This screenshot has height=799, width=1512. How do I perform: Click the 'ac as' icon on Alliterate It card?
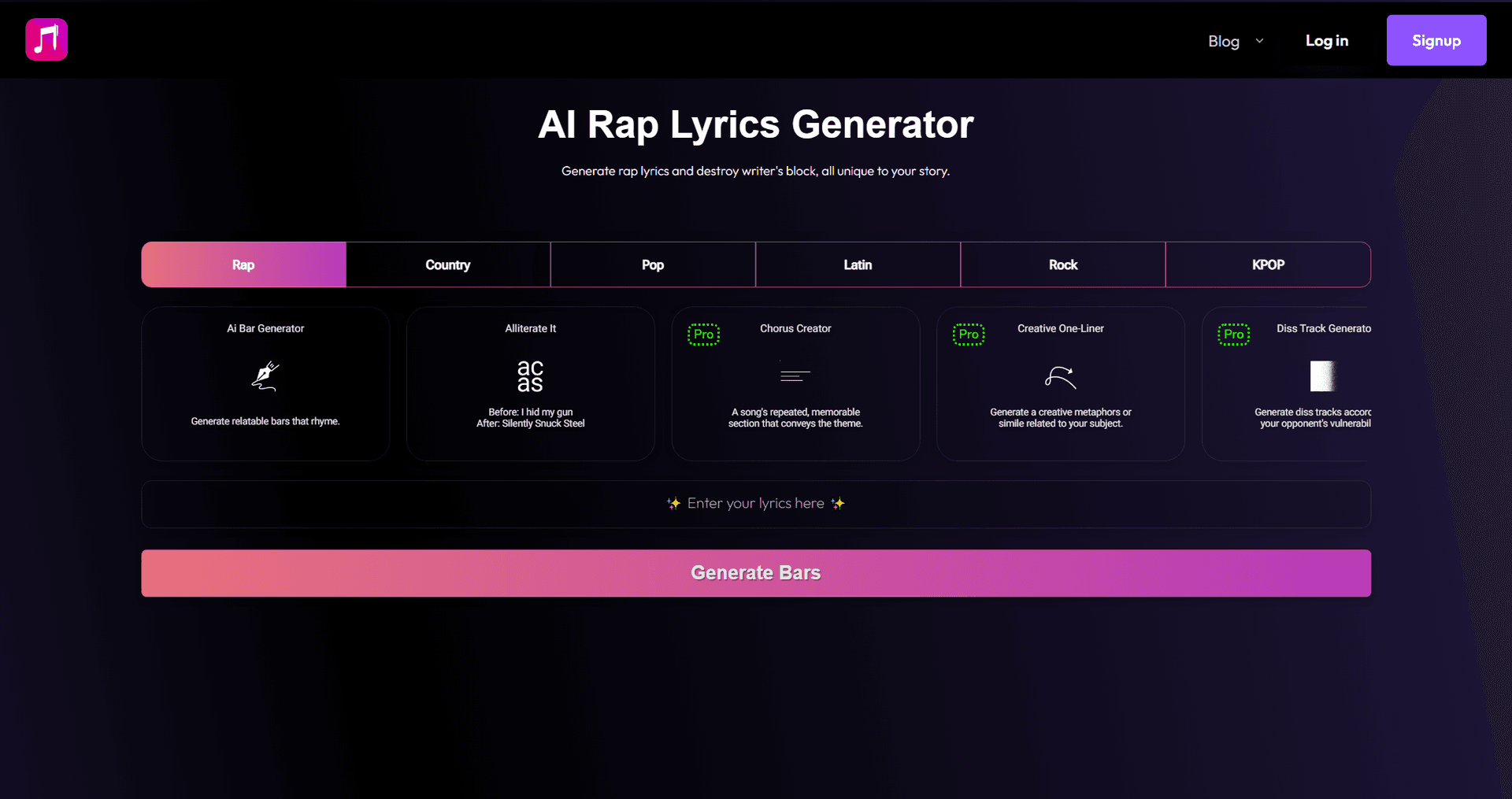[529, 376]
